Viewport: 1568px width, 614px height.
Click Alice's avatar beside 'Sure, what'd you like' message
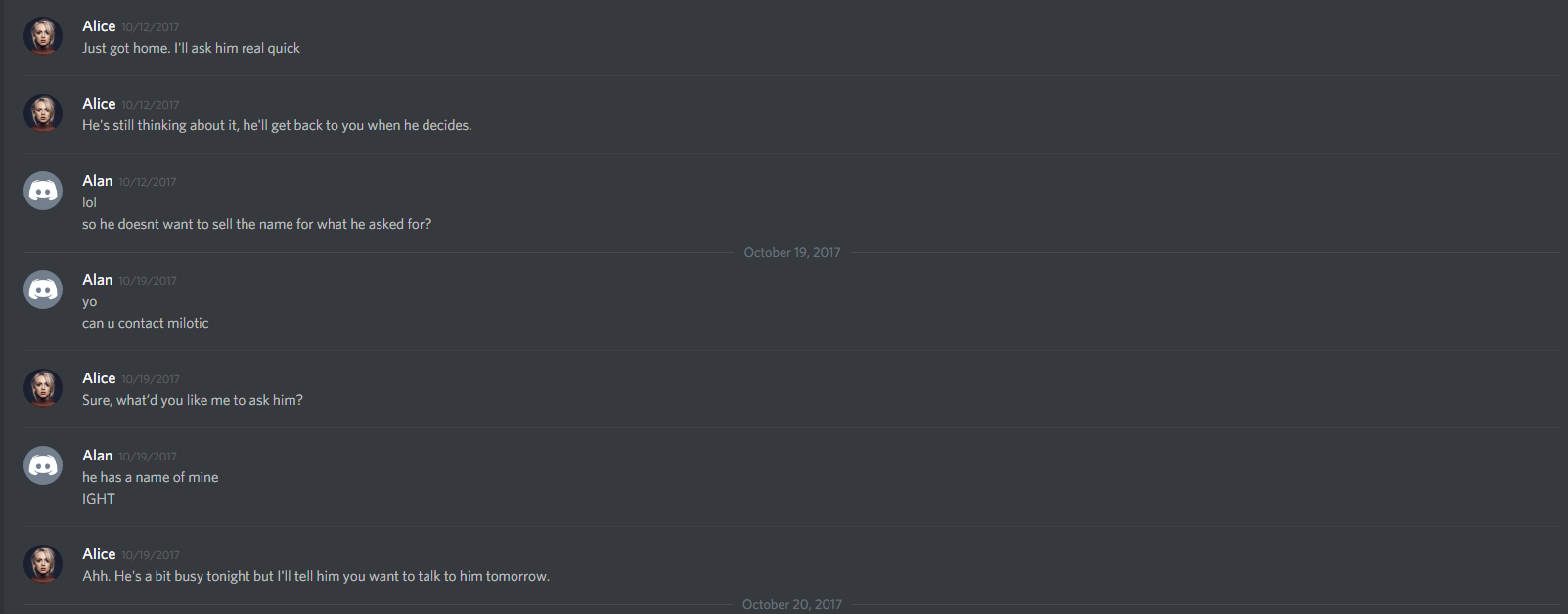point(43,388)
